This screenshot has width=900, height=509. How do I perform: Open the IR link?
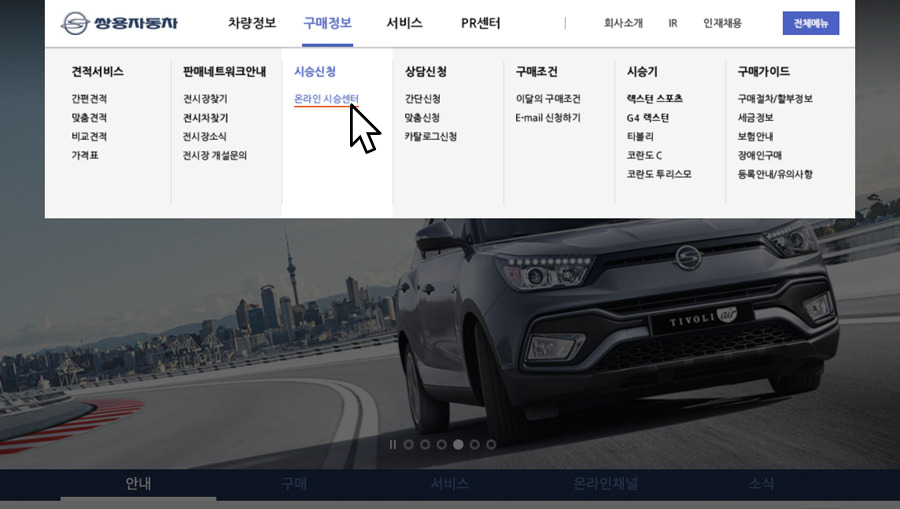[673, 23]
